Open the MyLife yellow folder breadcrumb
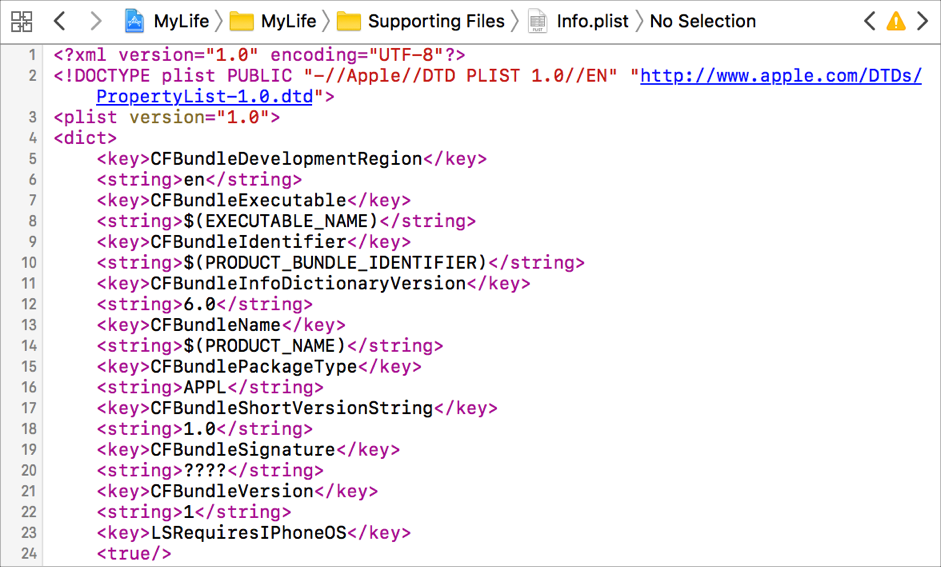Screen dimensions: 941x567 click(x=287, y=21)
